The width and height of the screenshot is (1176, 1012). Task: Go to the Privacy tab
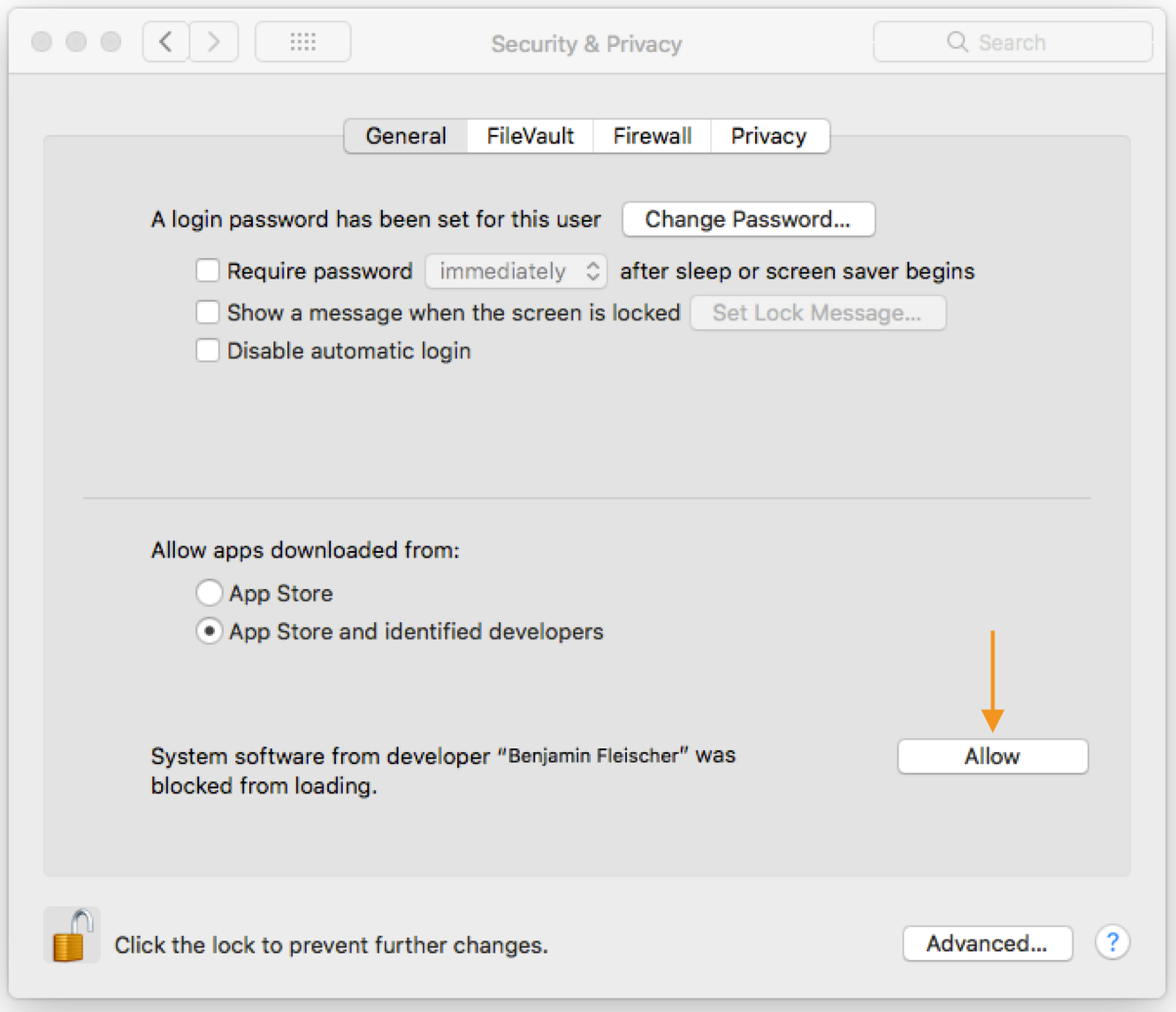point(770,136)
